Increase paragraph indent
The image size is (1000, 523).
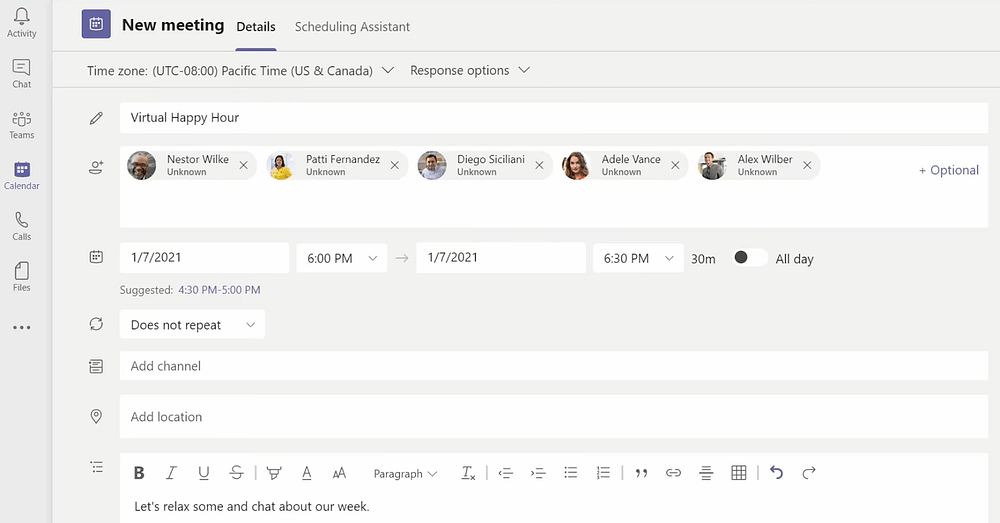pos(538,473)
